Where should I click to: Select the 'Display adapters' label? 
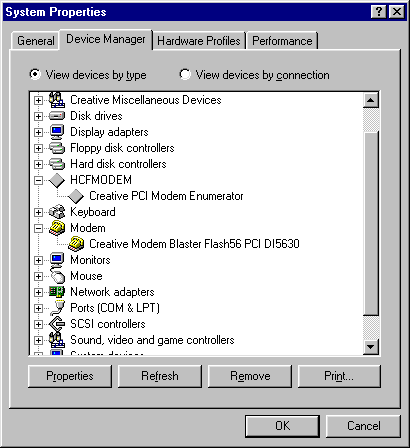click(109, 132)
